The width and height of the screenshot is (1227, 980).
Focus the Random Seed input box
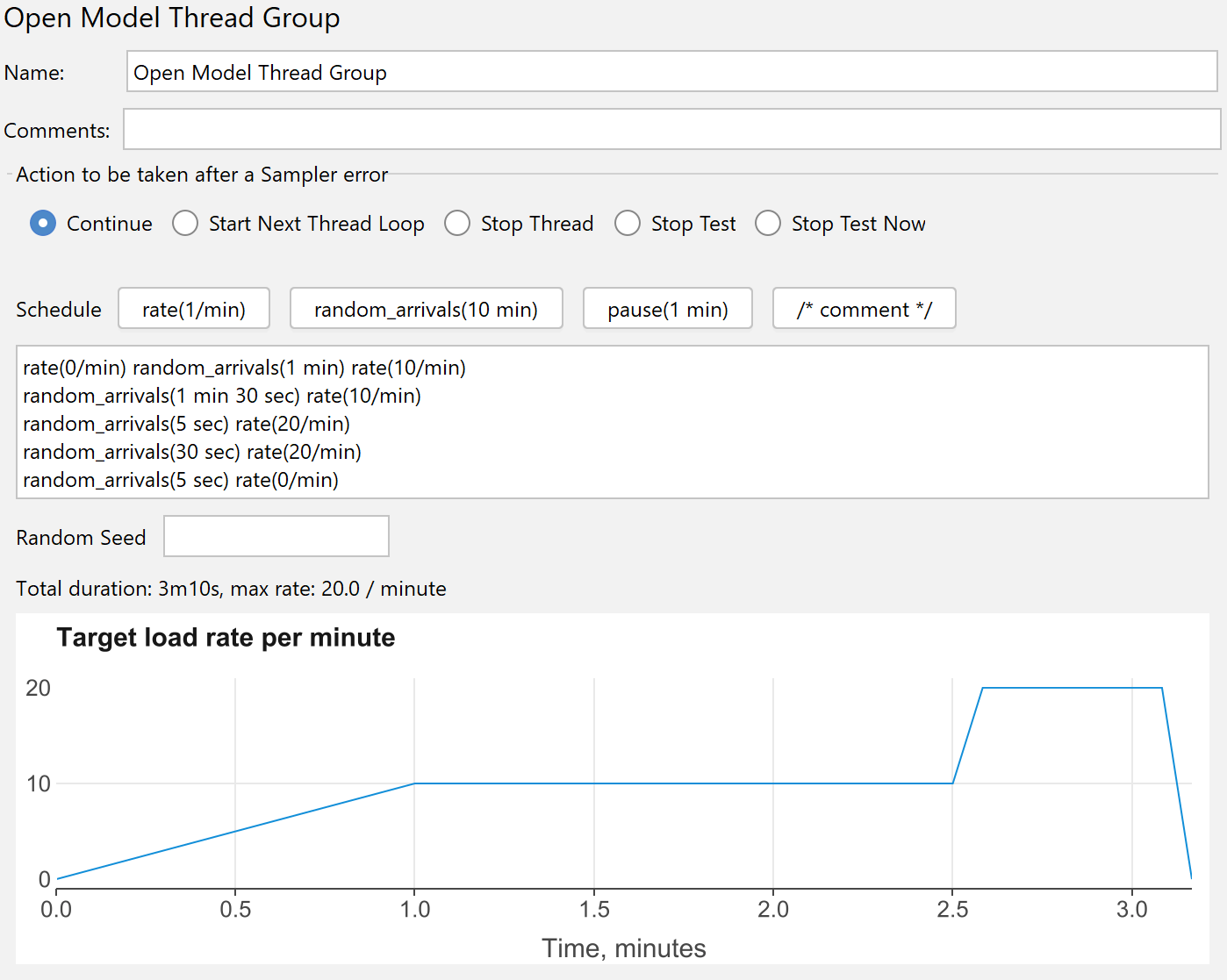click(276, 537)
